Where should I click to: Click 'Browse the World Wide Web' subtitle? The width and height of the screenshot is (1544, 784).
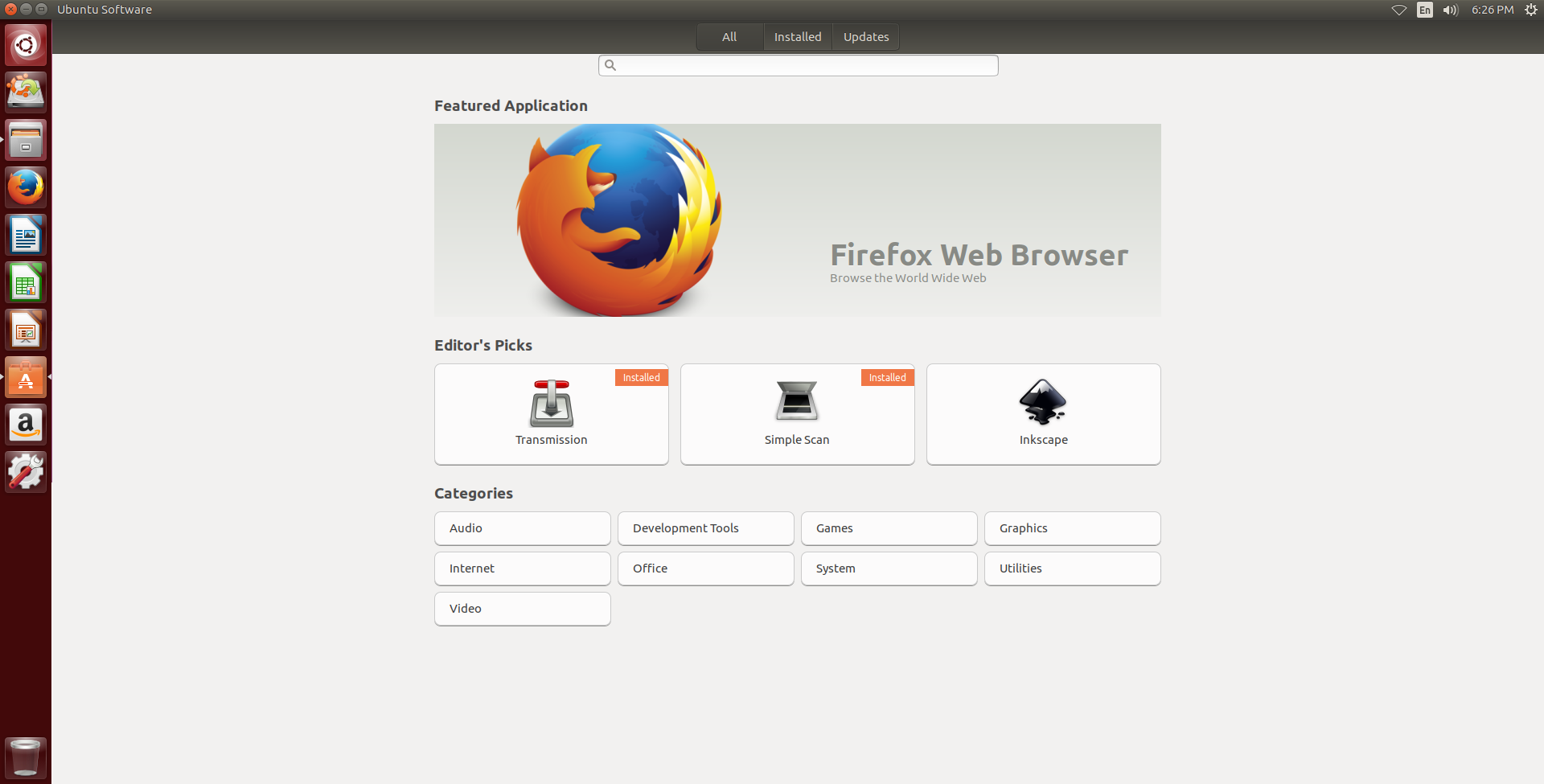click(908, 278)
